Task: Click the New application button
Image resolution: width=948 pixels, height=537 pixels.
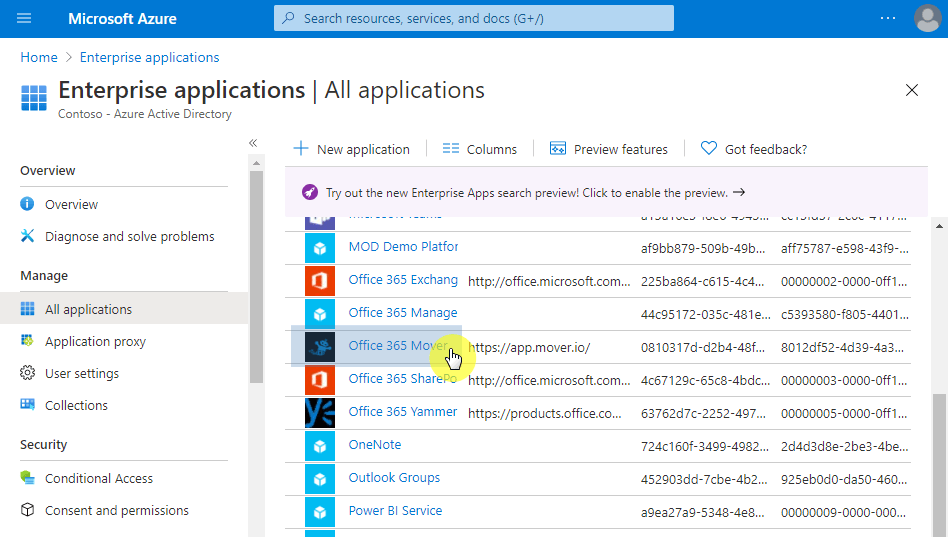Action: 351,149
